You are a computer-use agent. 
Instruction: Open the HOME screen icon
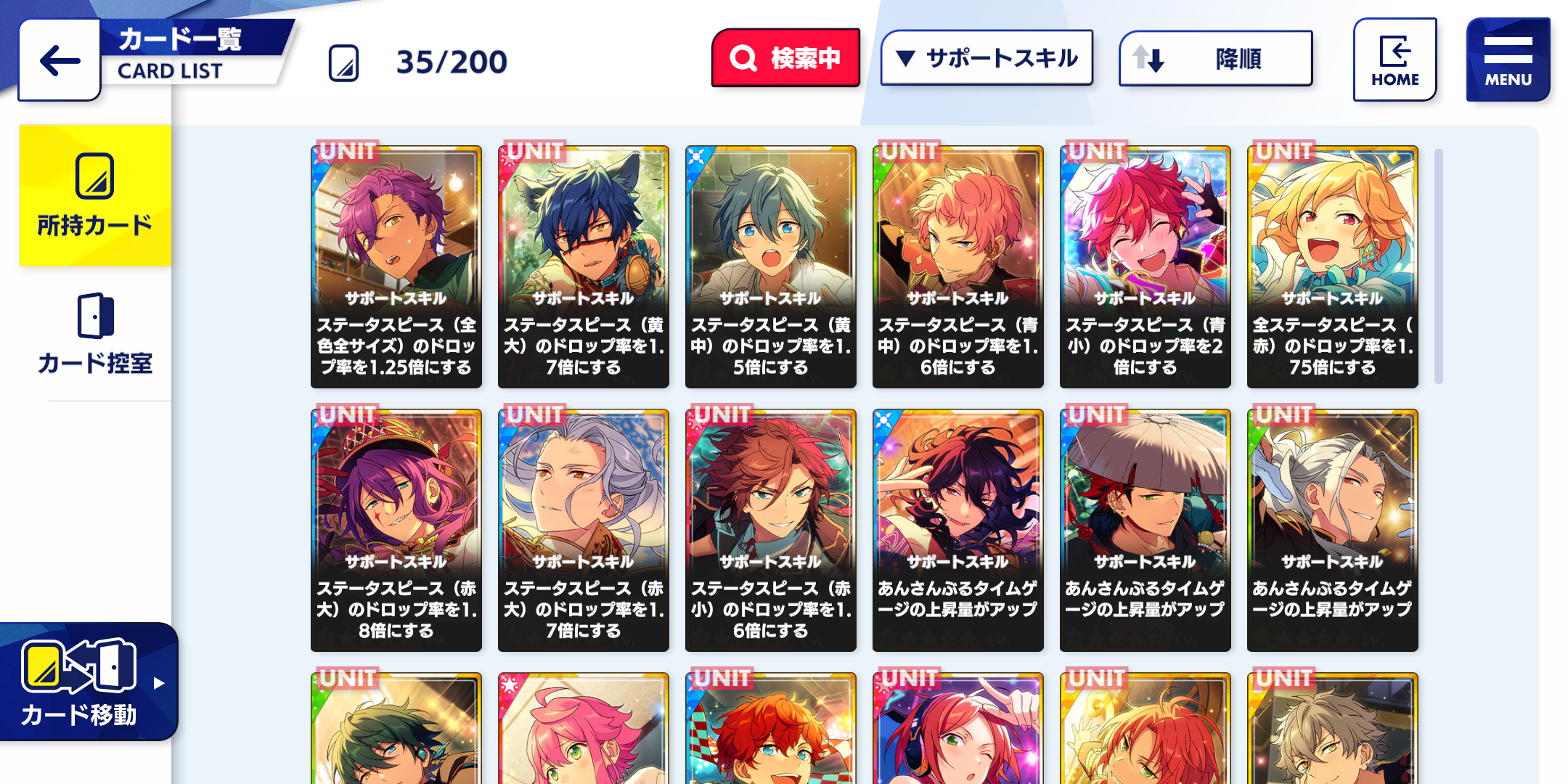tap(1395, 60)
